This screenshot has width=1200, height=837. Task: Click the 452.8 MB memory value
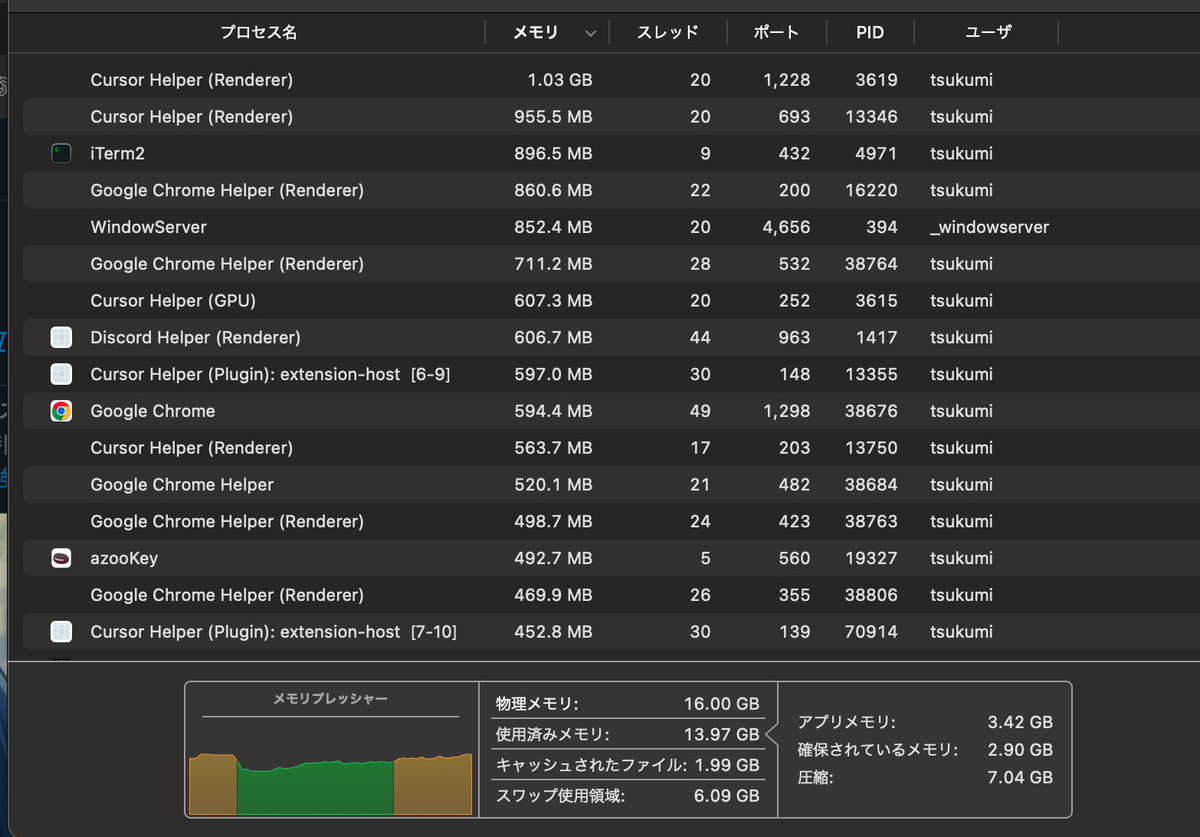point(552,632)
